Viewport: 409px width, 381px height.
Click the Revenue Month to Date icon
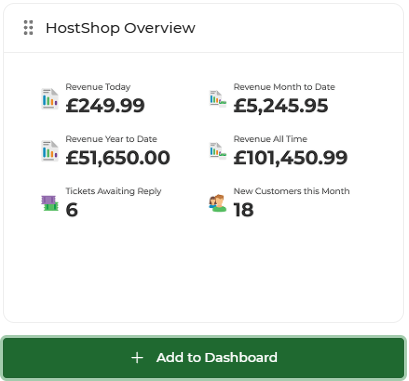click(x=218, y=99)
